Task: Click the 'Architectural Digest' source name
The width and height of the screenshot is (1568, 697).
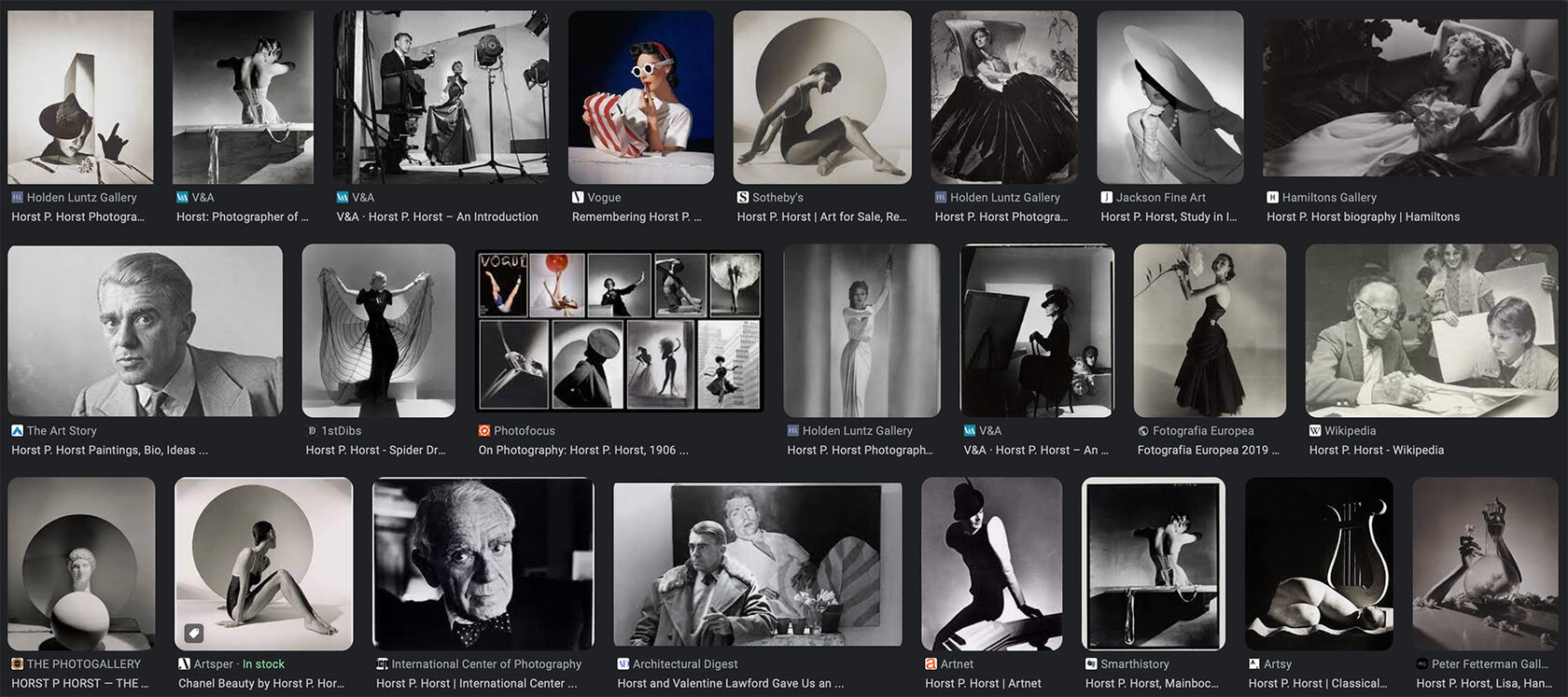Action: 685,664
